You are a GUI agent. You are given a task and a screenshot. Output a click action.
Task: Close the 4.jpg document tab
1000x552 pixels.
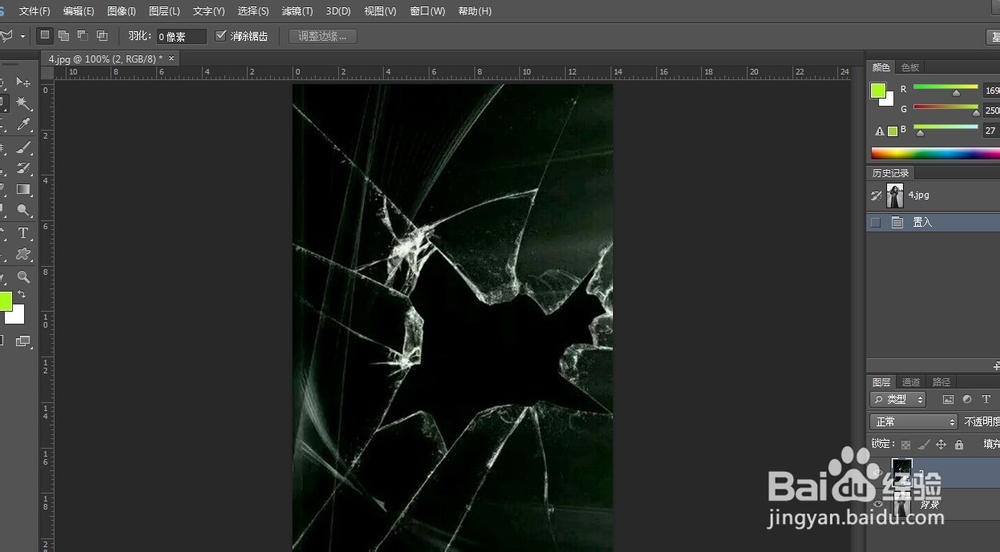(x=171, y=58)
